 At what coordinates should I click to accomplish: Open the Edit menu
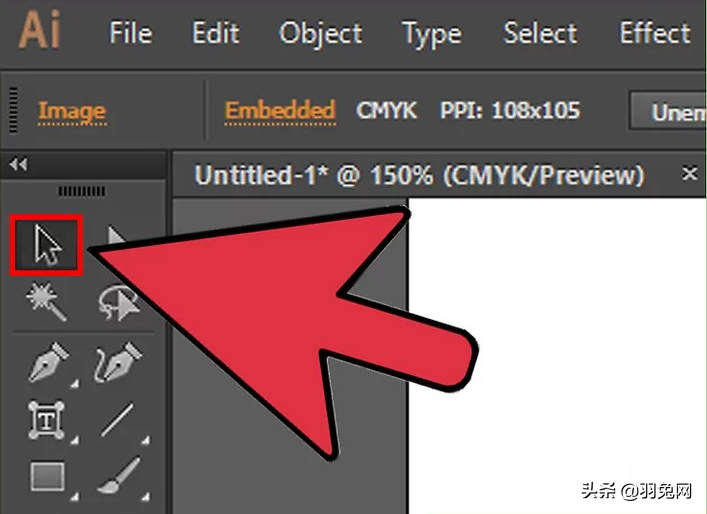(x=216, y=33)
